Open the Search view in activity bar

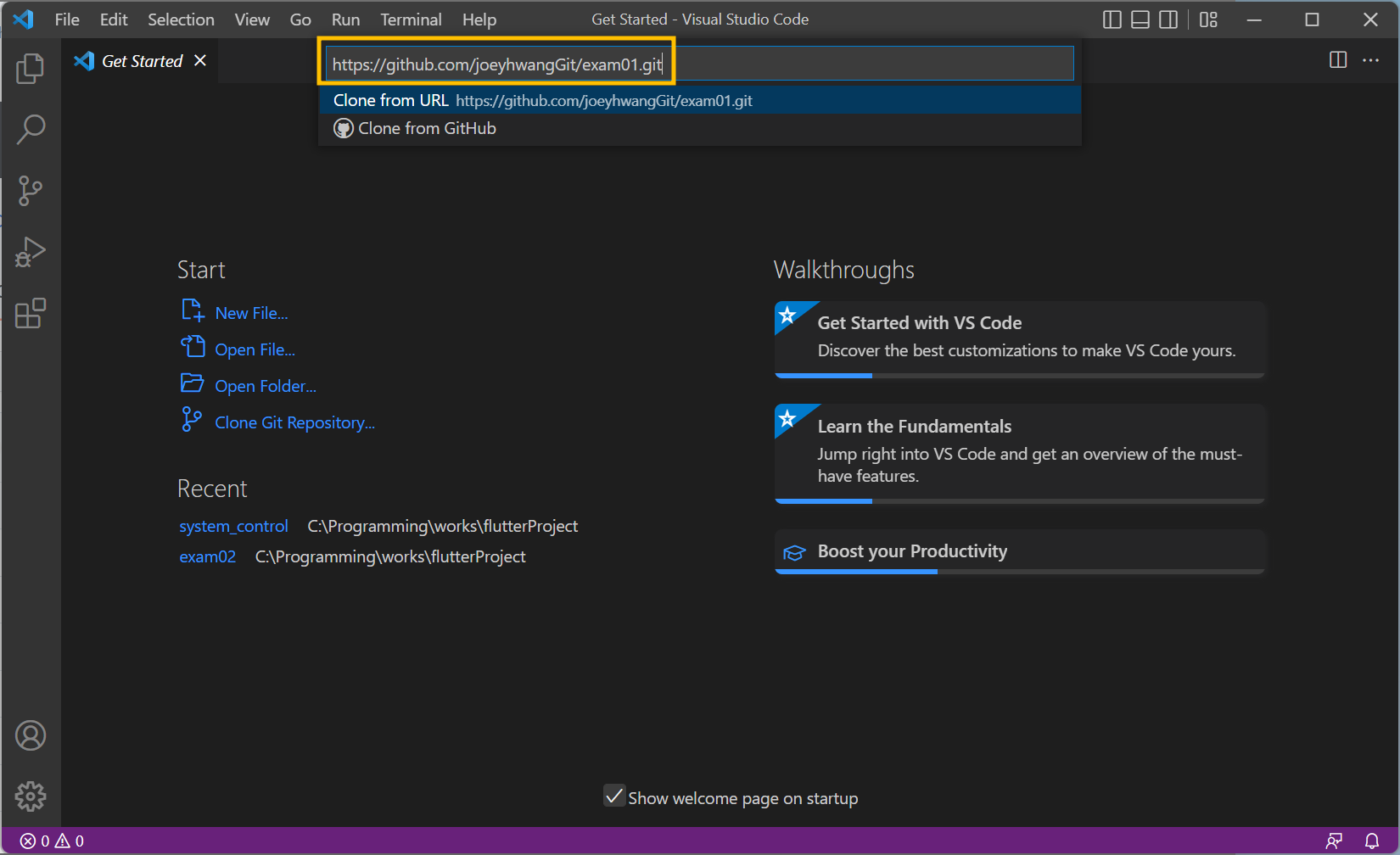(31, 130)
